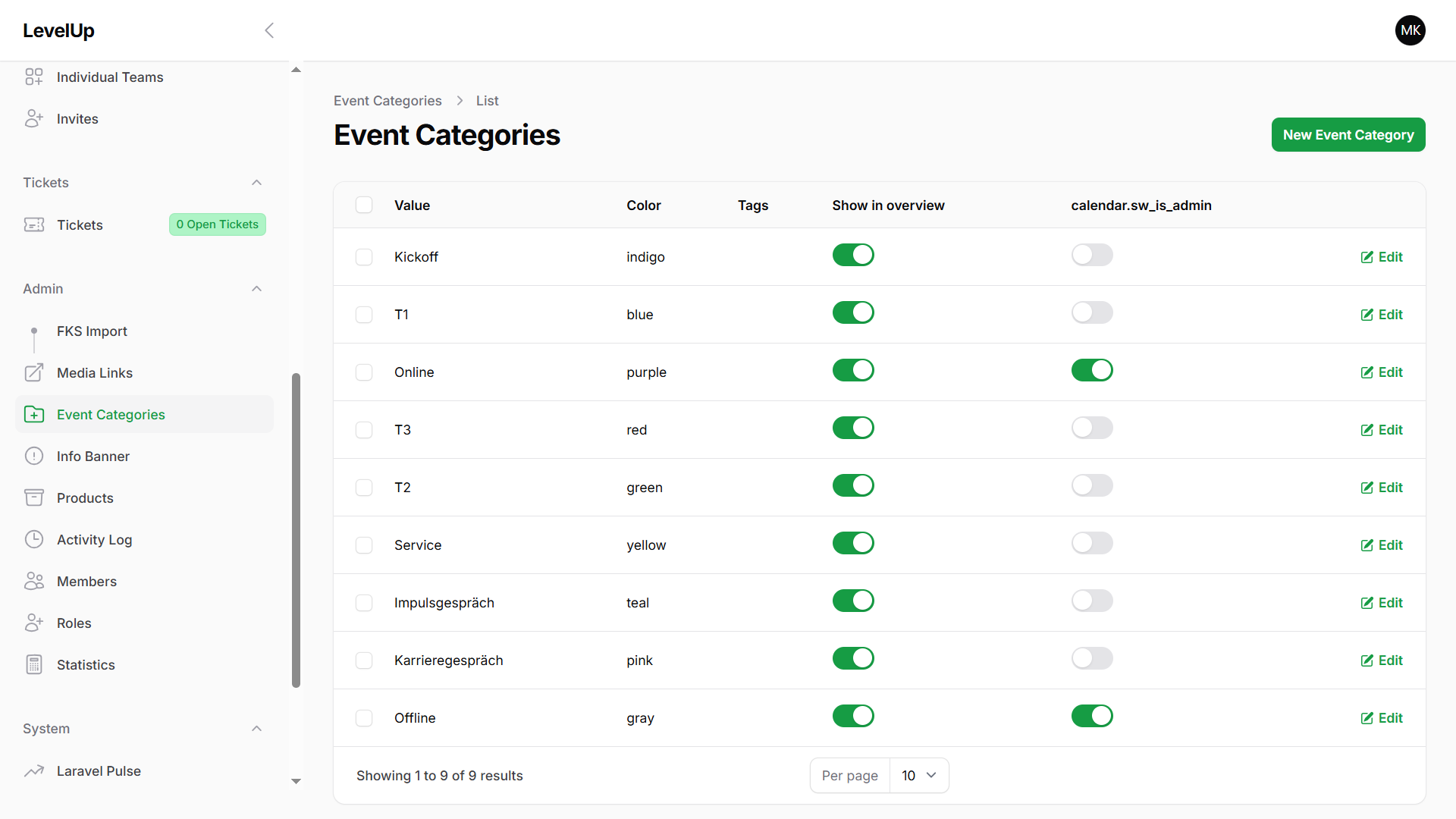Collapse the Admin sidebar section
This screenshot has height=819, width=1456.
coord(256,289)
